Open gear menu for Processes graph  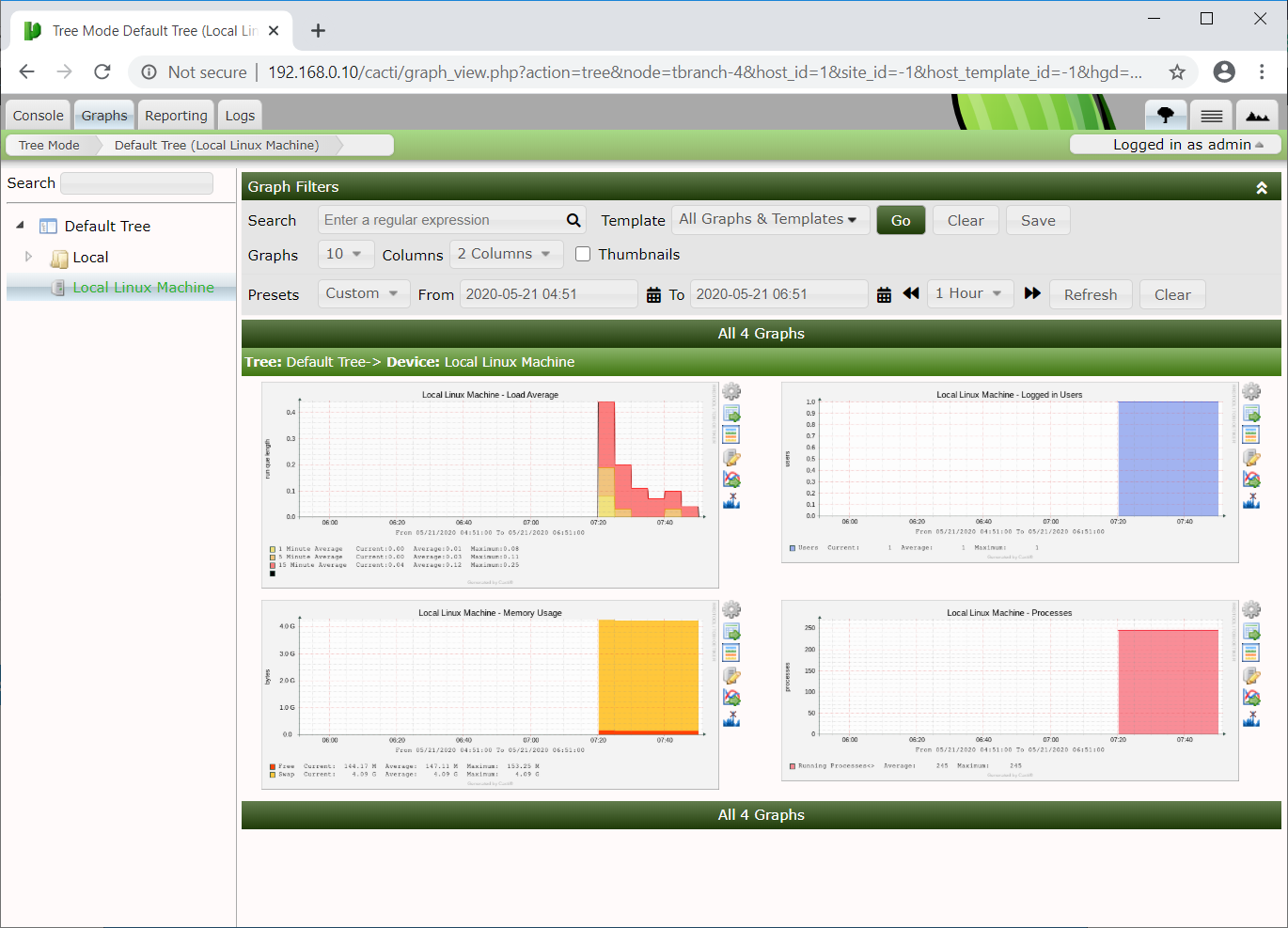[x=1251, y=609]
